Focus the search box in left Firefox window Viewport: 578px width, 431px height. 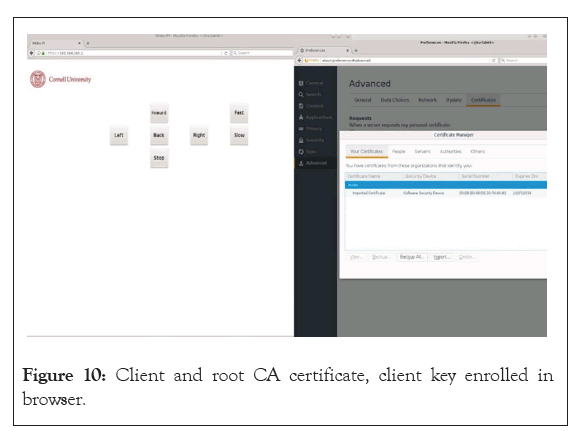[262, 53]
